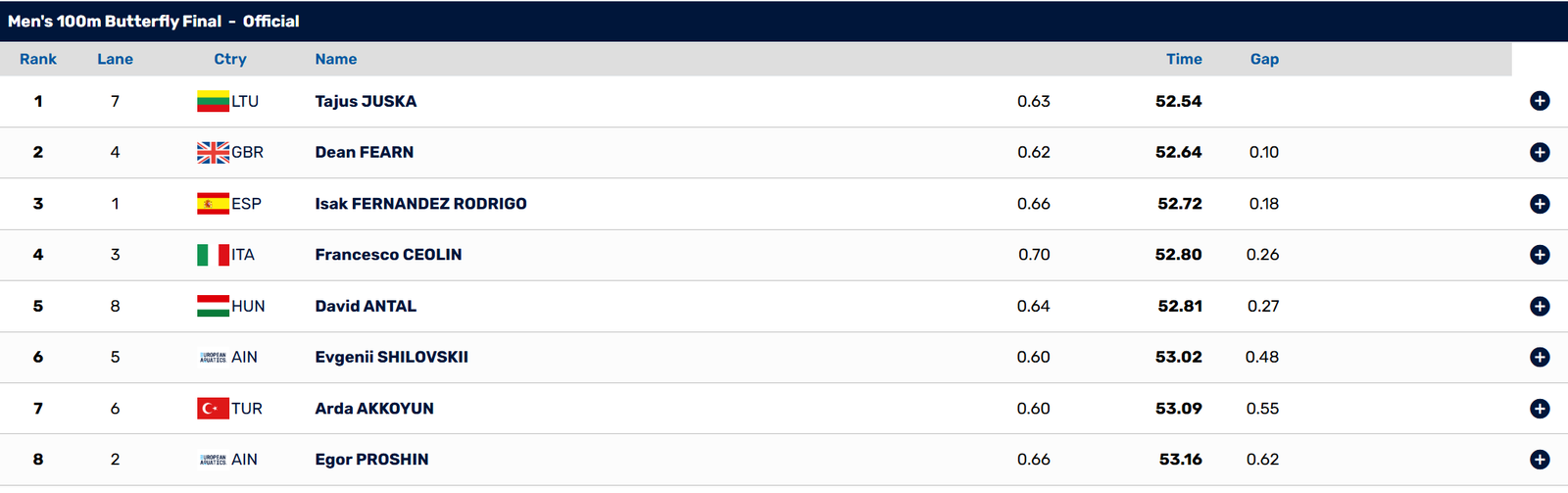Expand Egor PROSHIN result row
1568x493 pixels.
(1540, 460)
